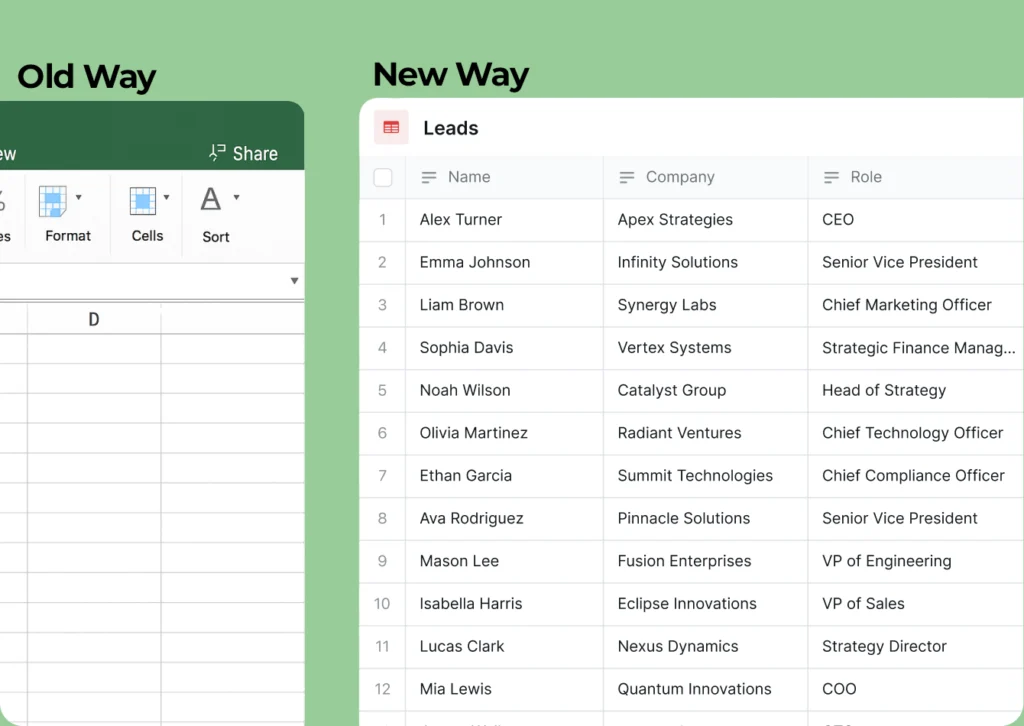
Task: Click the Company column header
Action: [680, 177]
